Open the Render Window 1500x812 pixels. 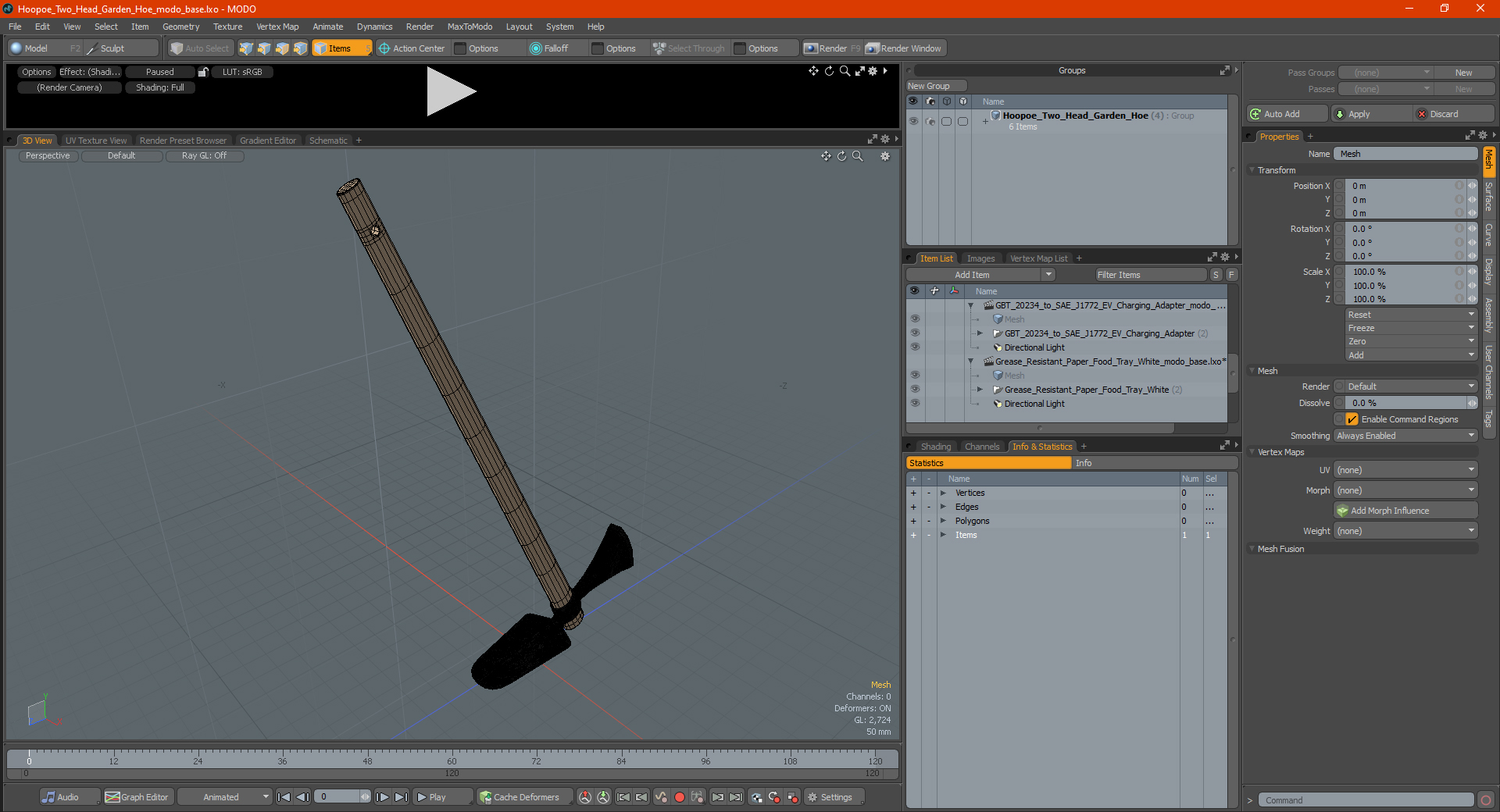[x=905, y=48]
